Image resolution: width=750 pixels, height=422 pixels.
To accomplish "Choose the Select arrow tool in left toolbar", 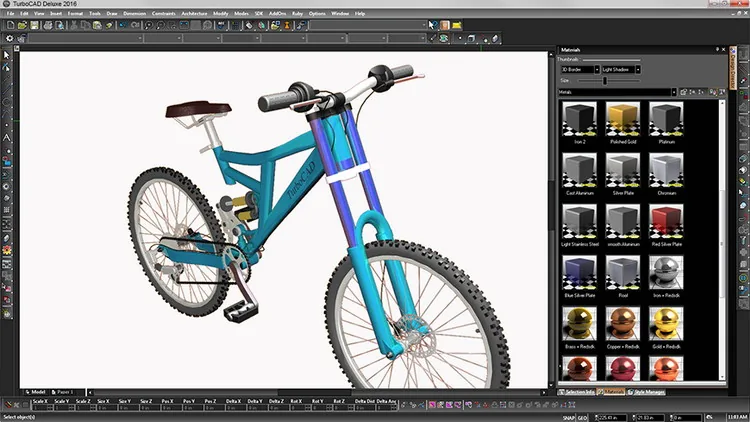I will tap(6, 55).
